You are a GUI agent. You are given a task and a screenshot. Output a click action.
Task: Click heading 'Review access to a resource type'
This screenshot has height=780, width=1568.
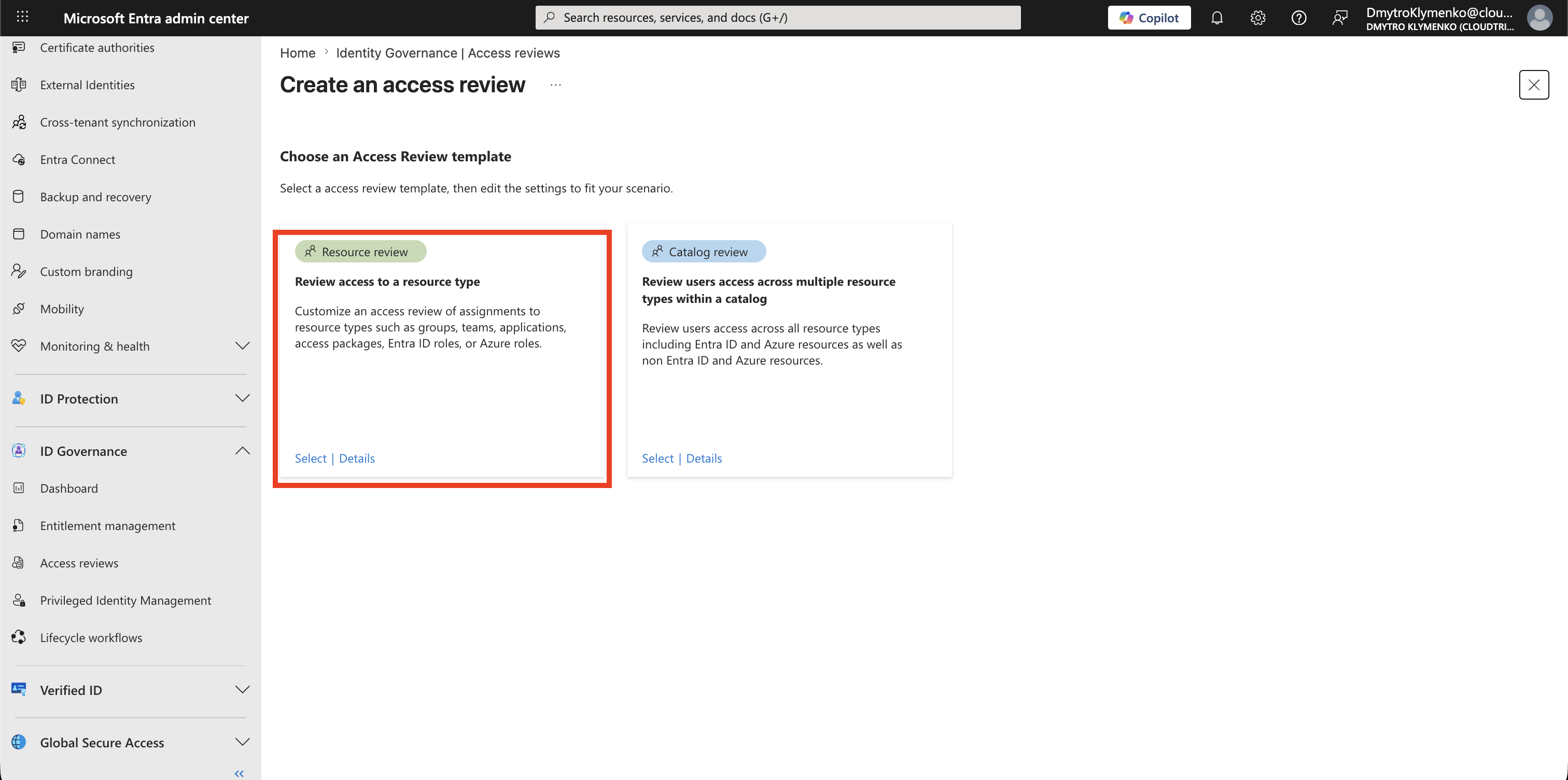click(x=387, y=281)
